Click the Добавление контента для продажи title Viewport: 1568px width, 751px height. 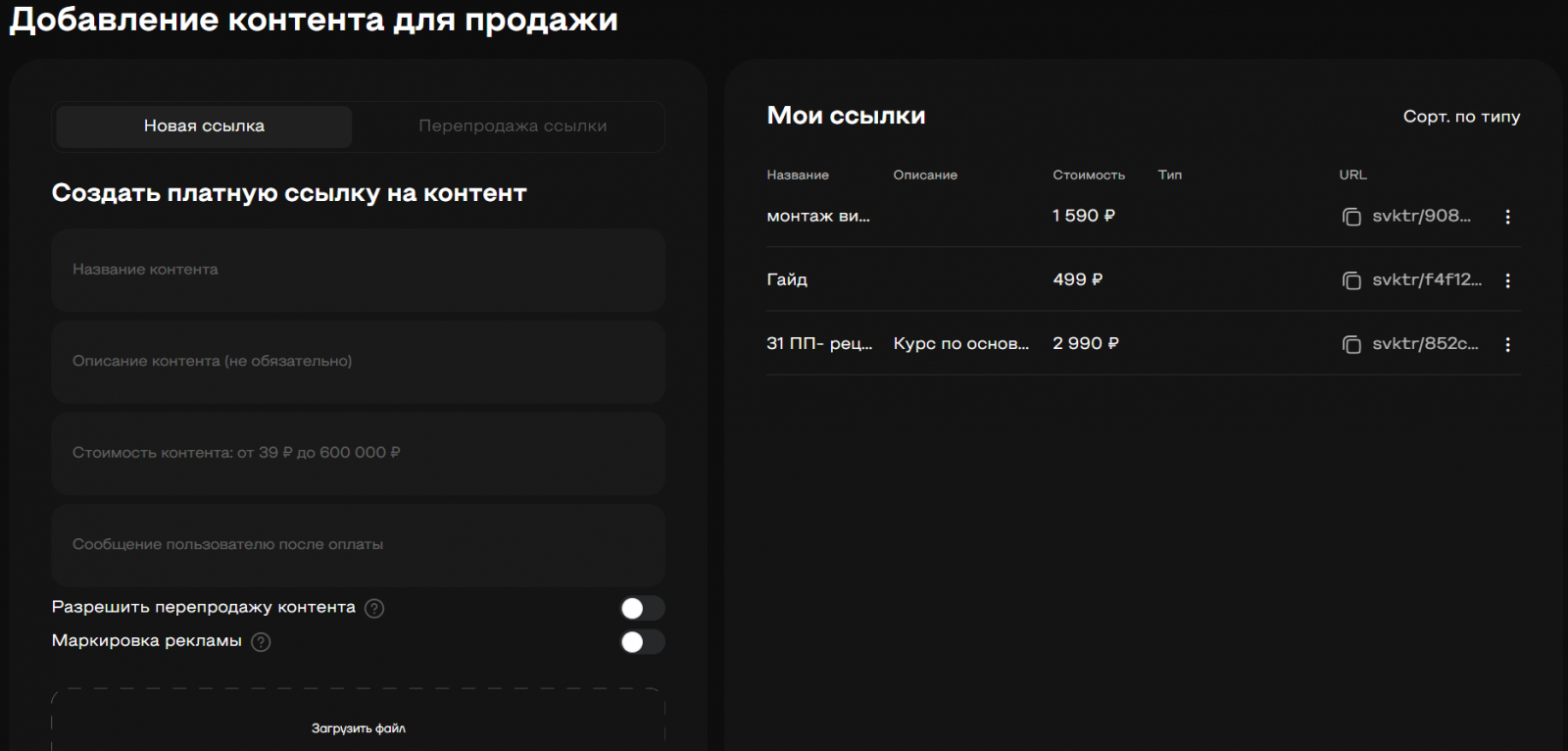(314, 20)
